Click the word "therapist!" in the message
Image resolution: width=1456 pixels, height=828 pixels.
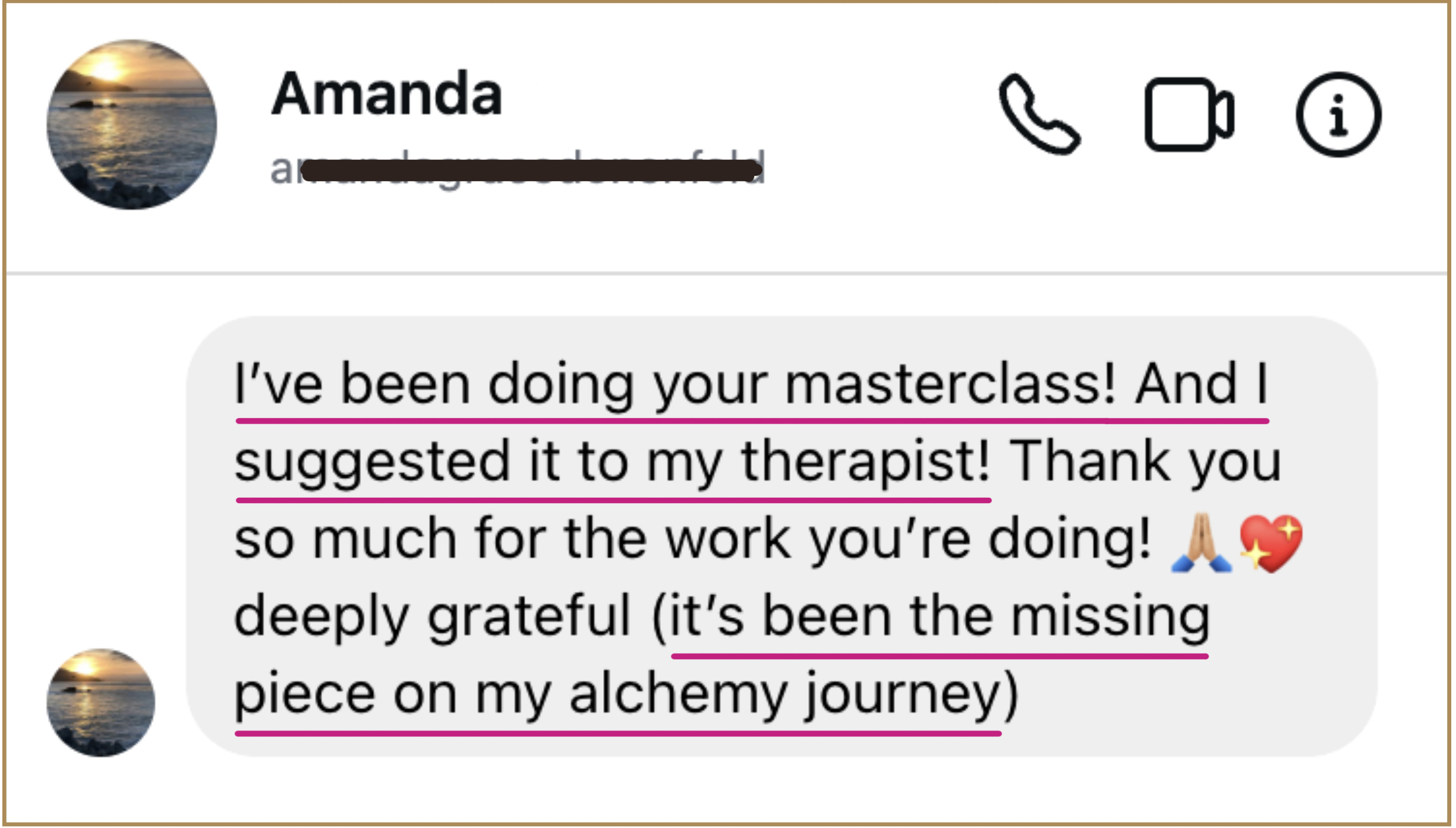click(x=866, y=462)
